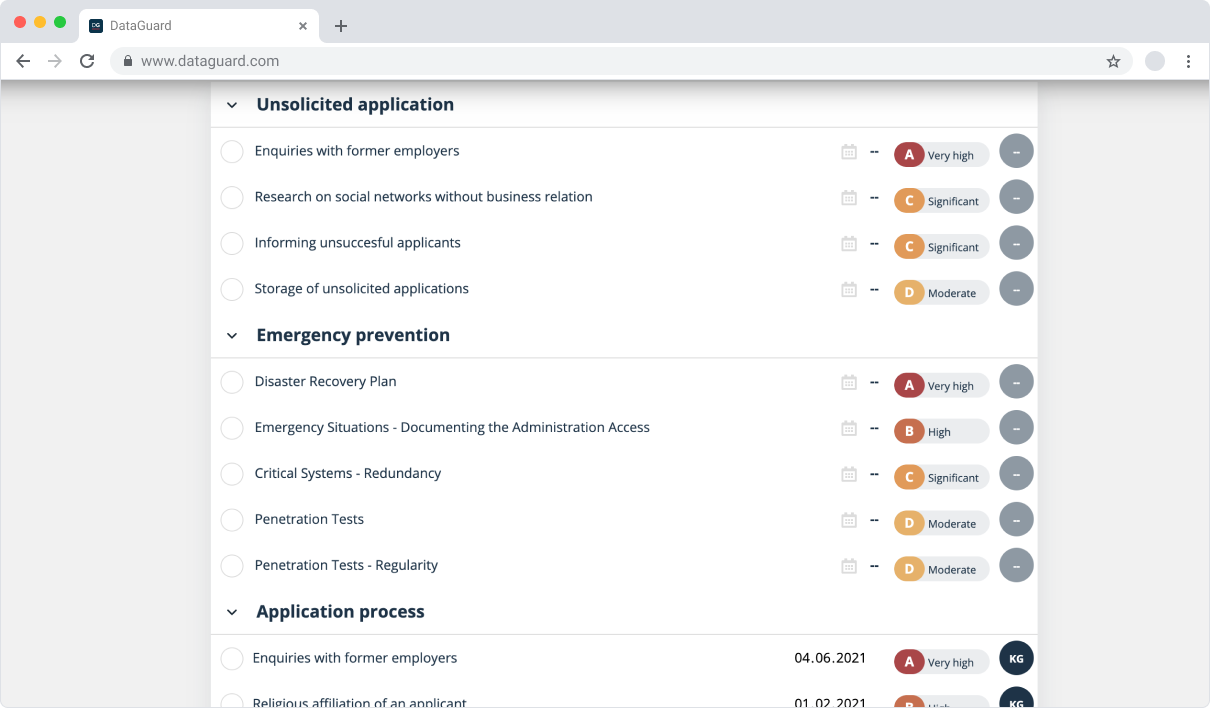The image size is (1210, 708).
Task: Click calendar icon for Disaster Recovery Plan
Action: pos(849,382)
